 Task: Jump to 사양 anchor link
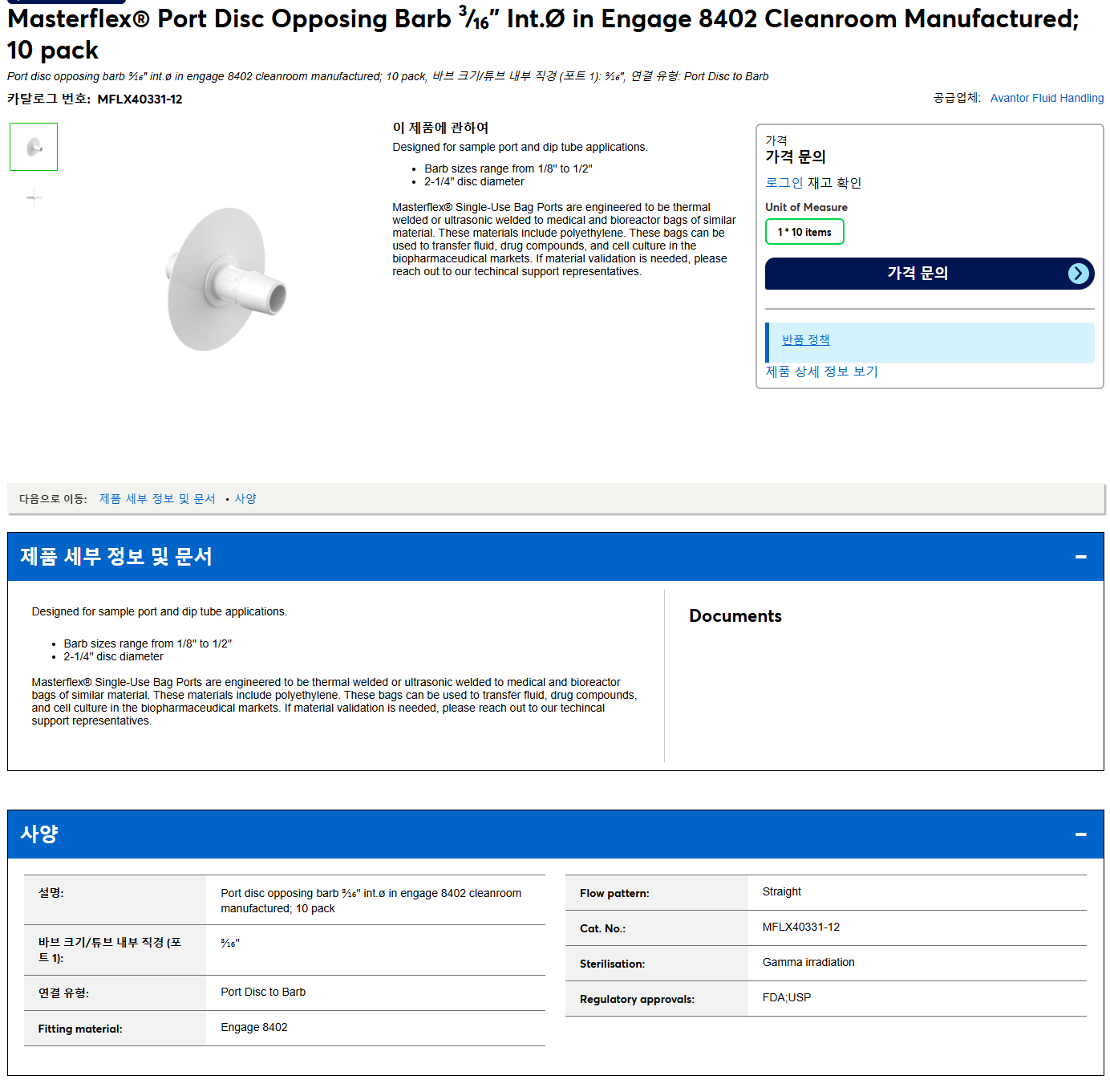click(245, 499)
